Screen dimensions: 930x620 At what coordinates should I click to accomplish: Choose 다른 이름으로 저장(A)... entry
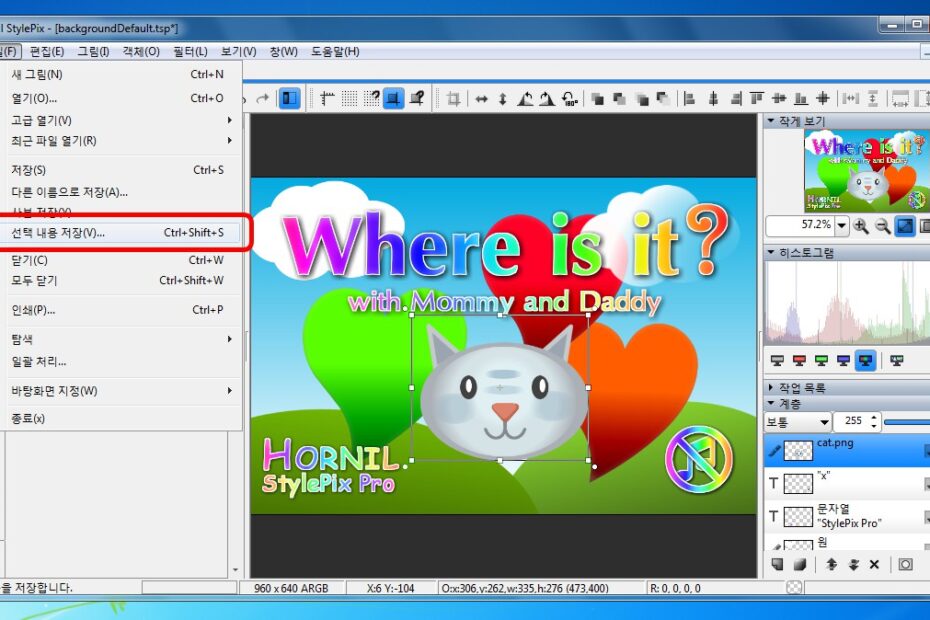(123, 192)
